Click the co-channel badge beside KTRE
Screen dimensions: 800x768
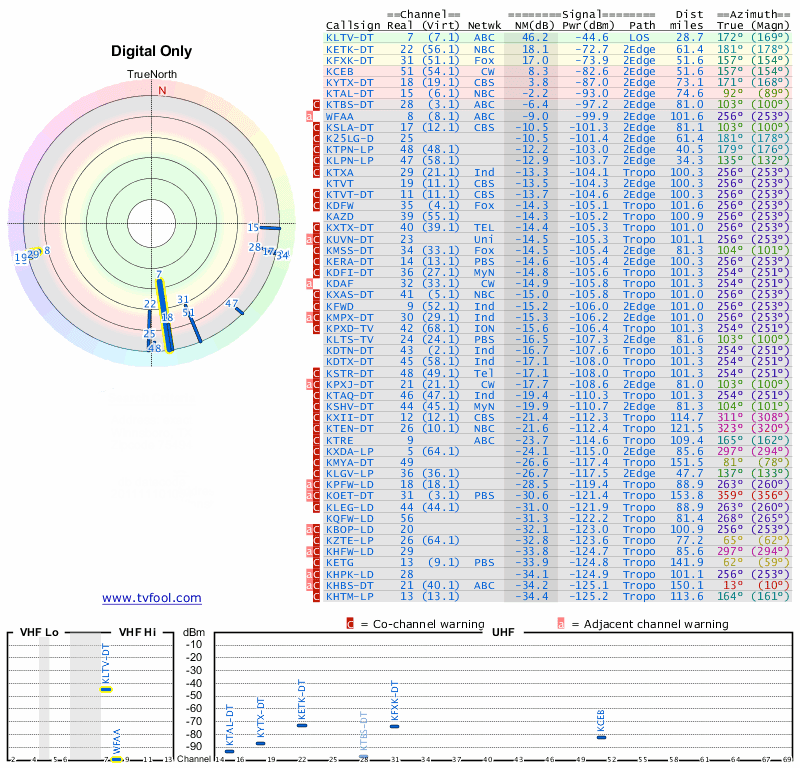tap(316, 440)
